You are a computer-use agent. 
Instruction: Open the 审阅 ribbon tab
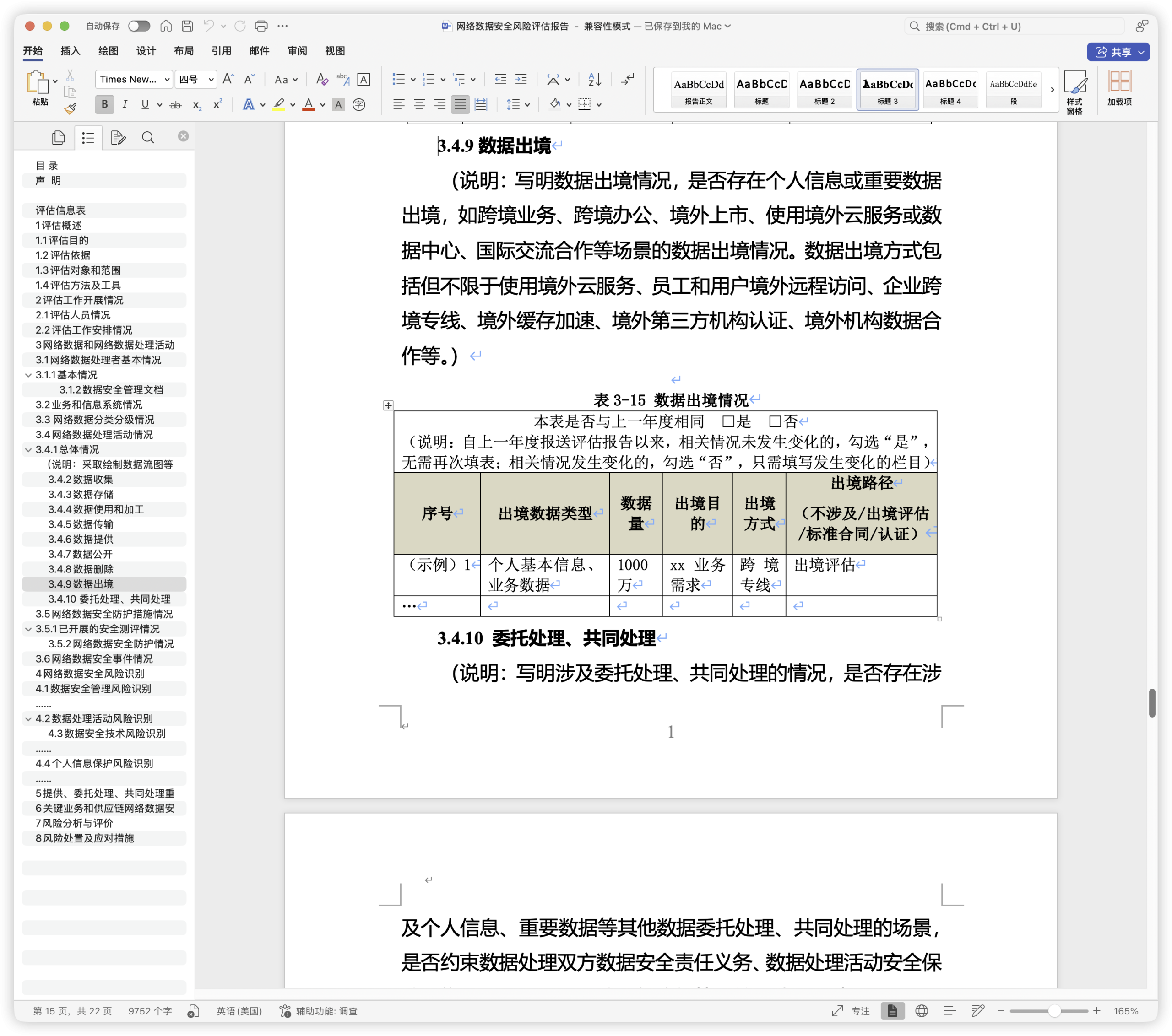tap(297, 51)
